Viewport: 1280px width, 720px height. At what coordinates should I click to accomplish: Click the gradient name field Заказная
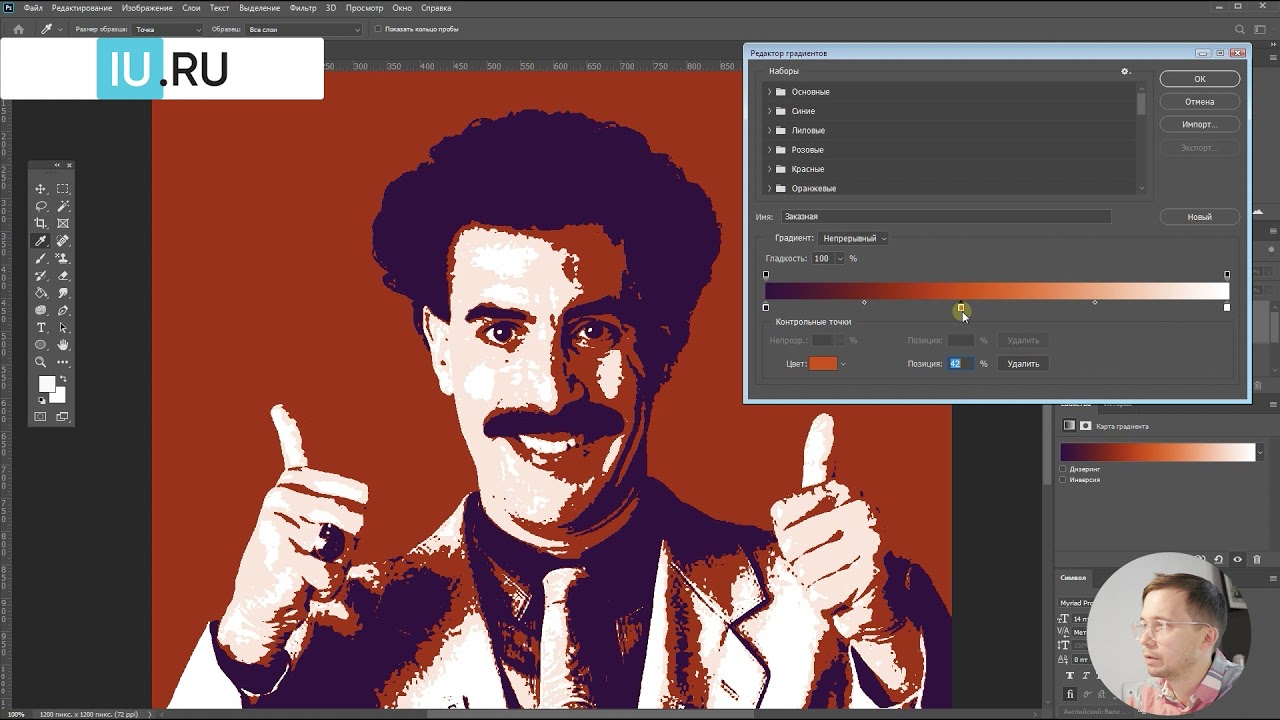pyautogui.click(x=946, y=216)
